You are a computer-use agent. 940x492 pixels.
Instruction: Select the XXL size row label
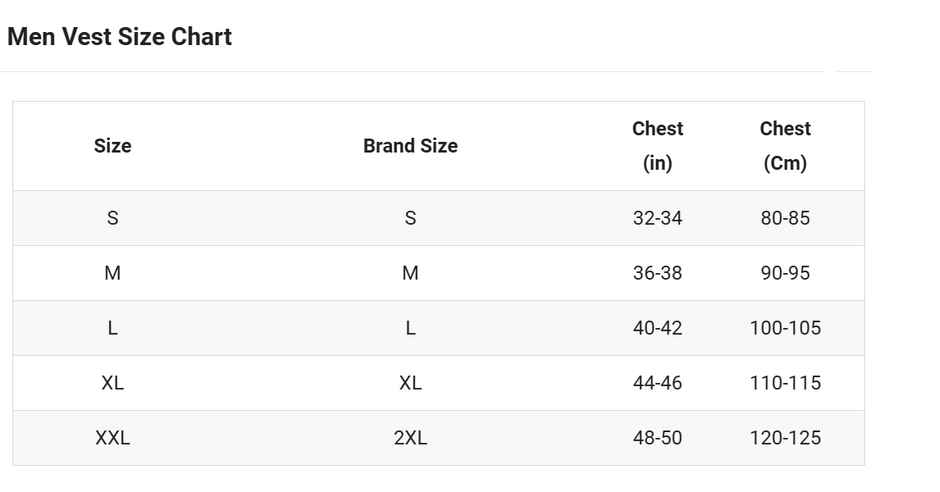point(112,438)
